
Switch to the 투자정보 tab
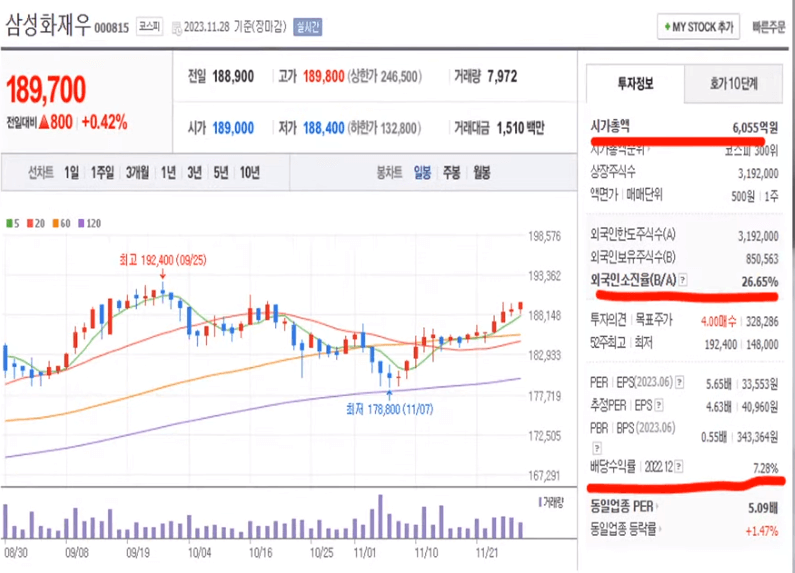point(635,83)
